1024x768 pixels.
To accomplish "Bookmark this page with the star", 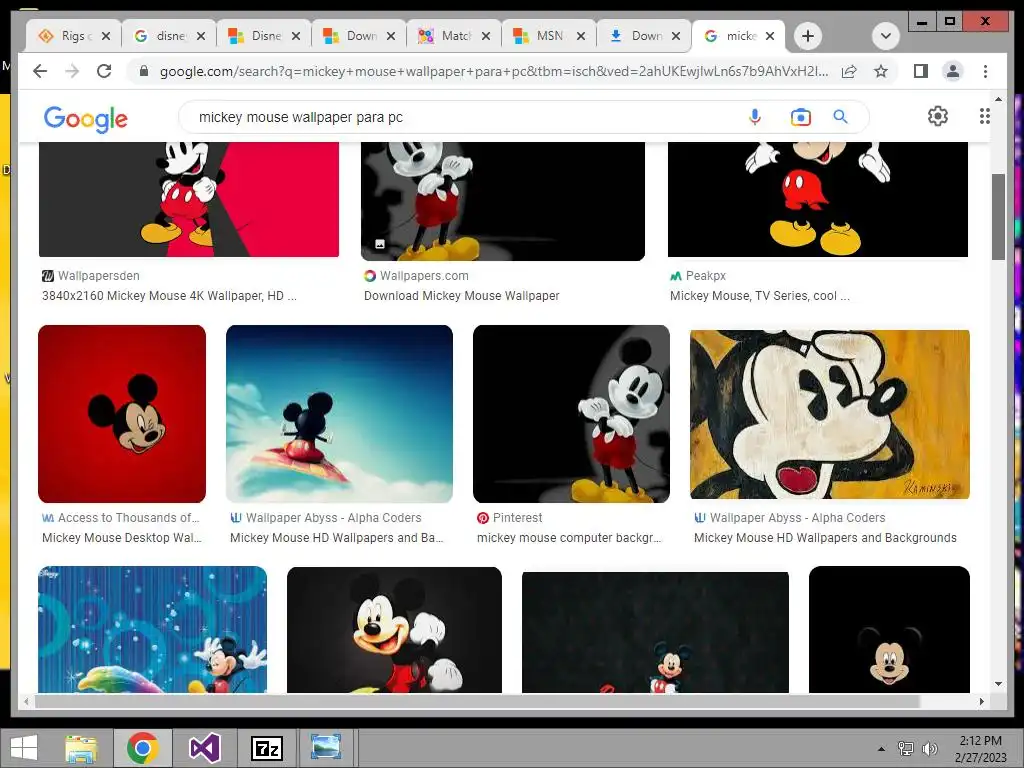I will pos(881,71).
